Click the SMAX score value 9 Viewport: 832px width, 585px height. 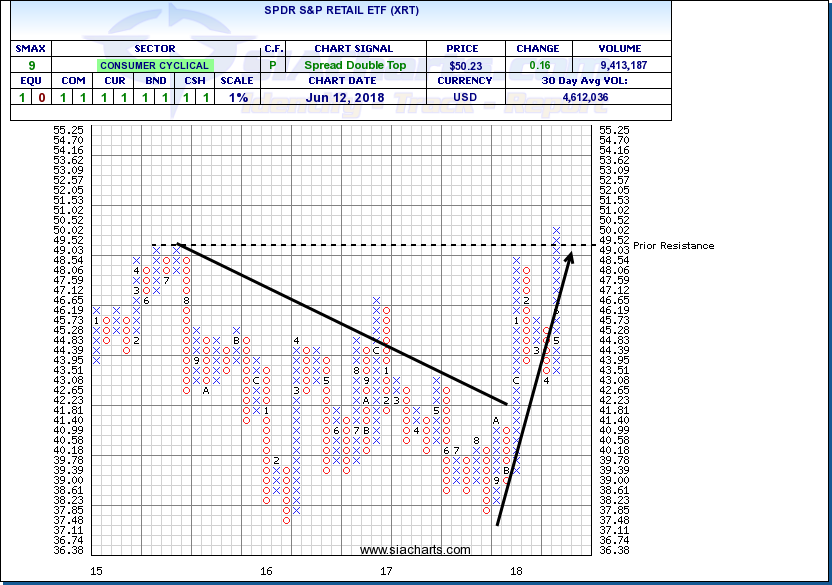point(31,65)
